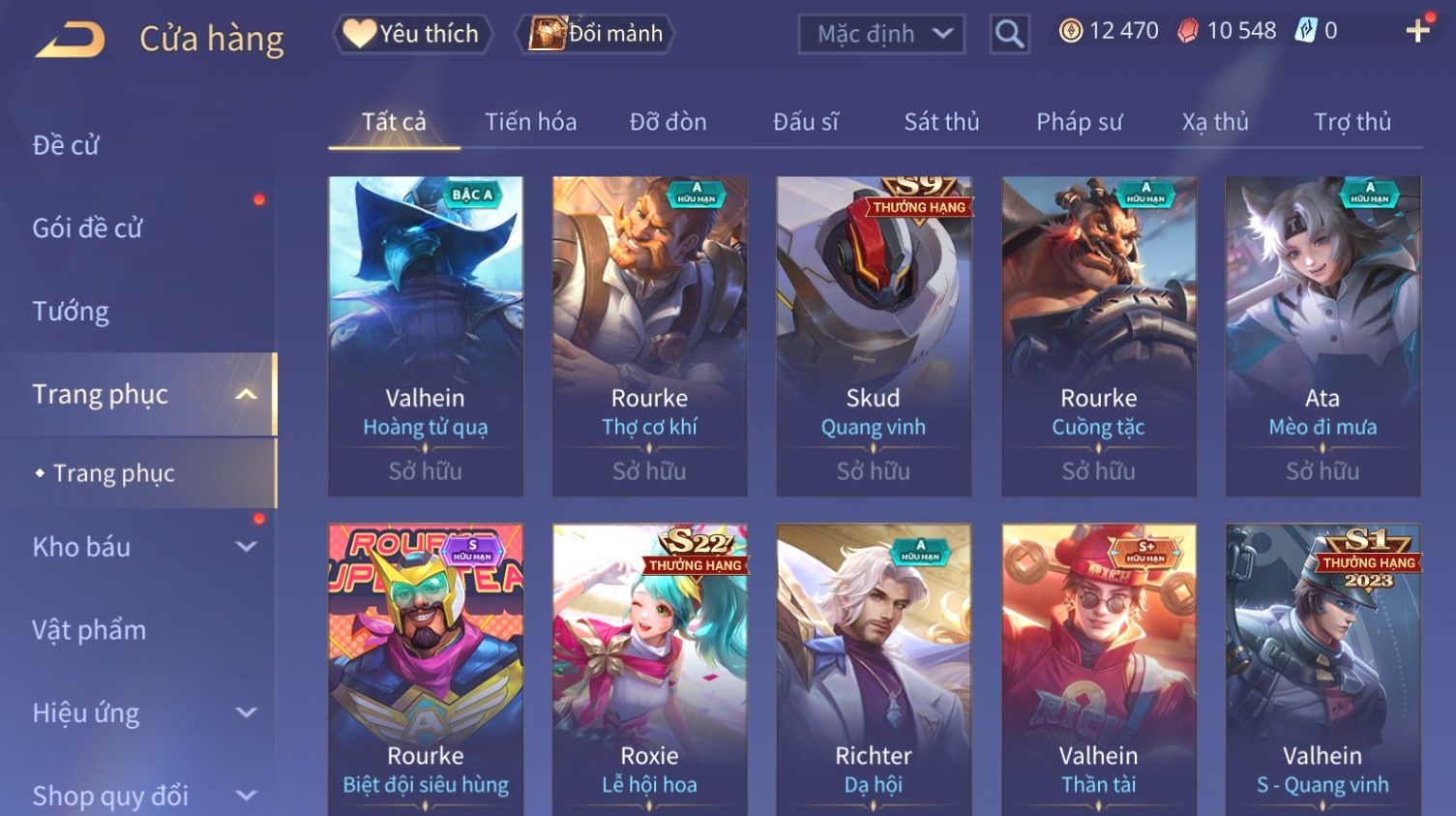
Task: Click the red ruby currency icon
Action: [1188, 31]
